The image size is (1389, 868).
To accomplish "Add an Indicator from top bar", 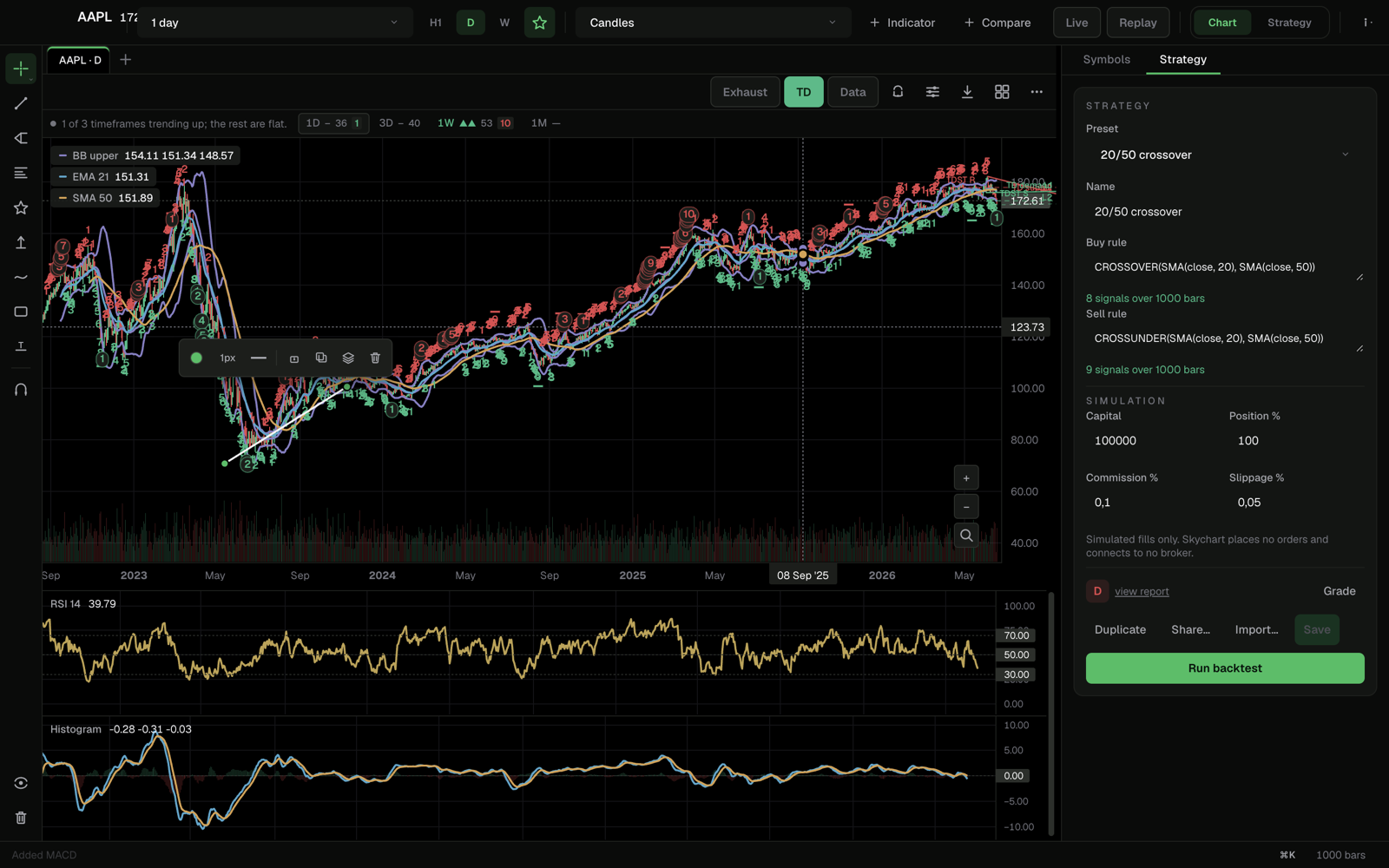I will pyautogui.click(x=902, y=23).
